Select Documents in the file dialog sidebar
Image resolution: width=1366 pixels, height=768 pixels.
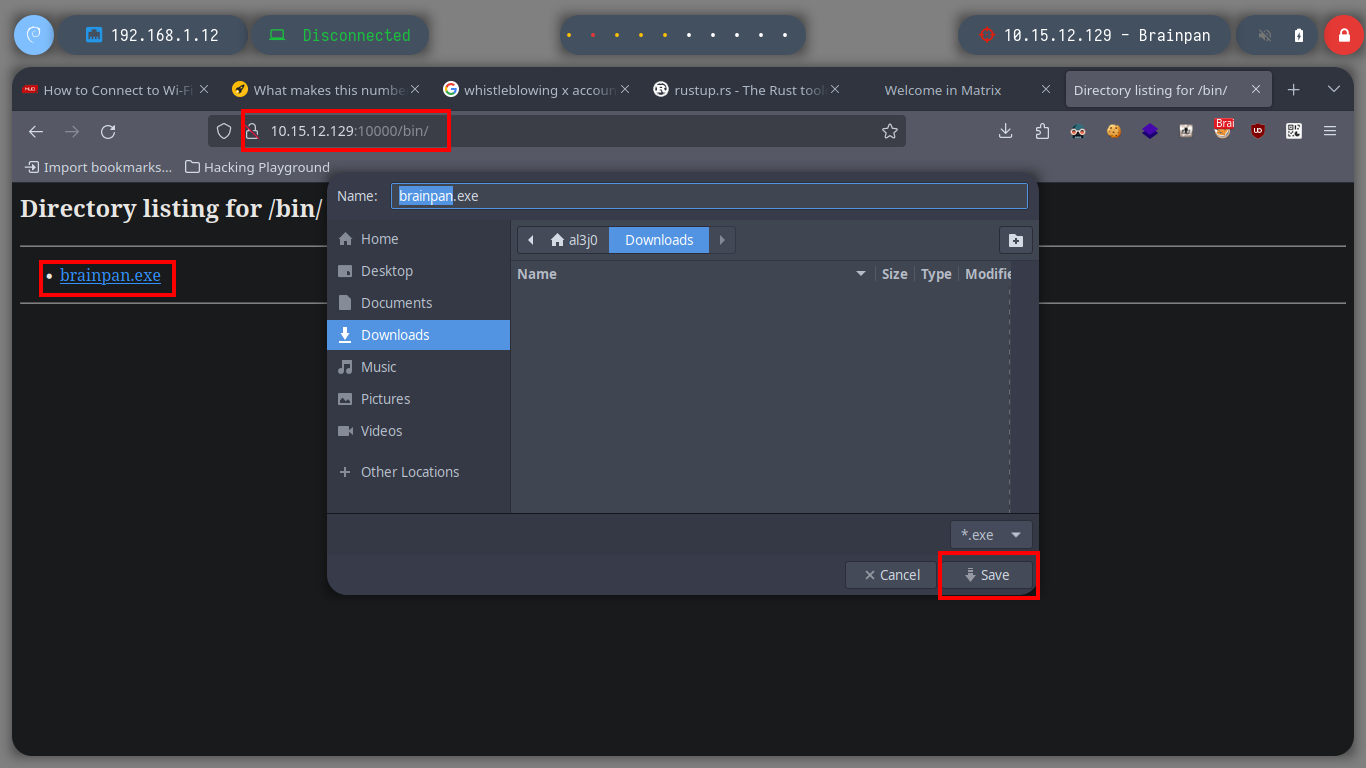pyautogui.click(x=396, y=303)
